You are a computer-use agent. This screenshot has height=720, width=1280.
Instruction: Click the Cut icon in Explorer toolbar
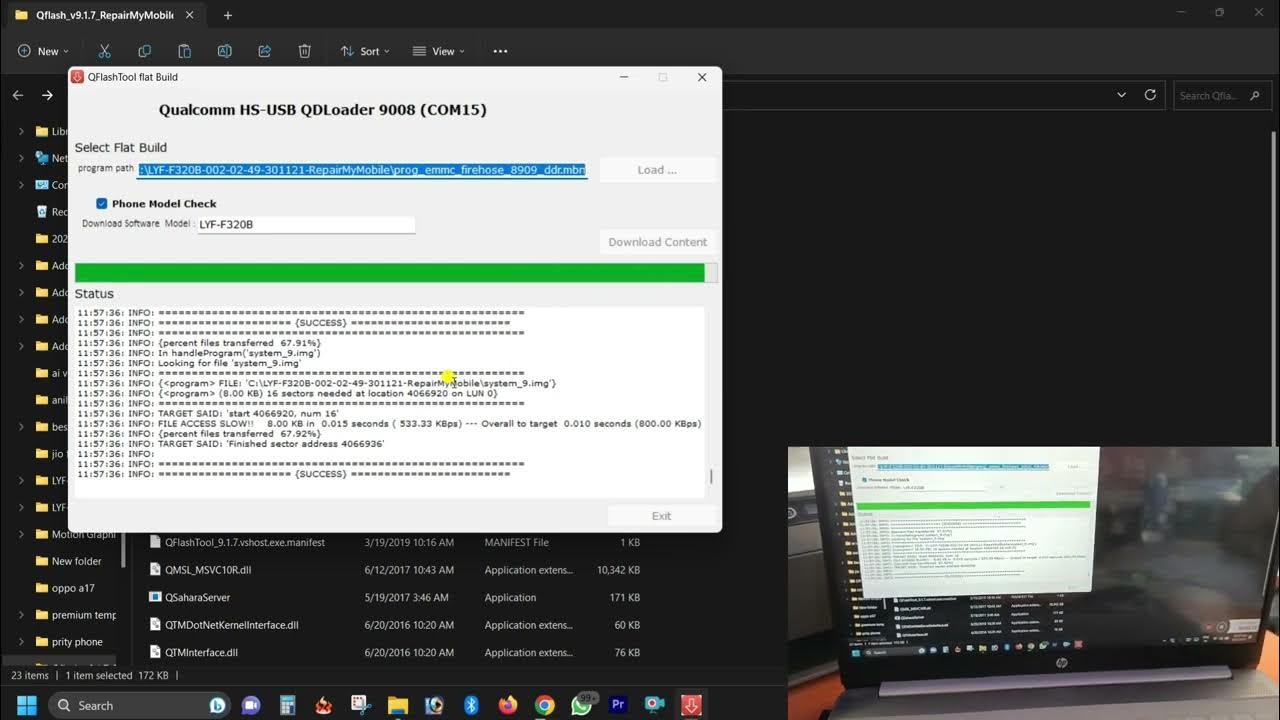(x=104, y=51)
